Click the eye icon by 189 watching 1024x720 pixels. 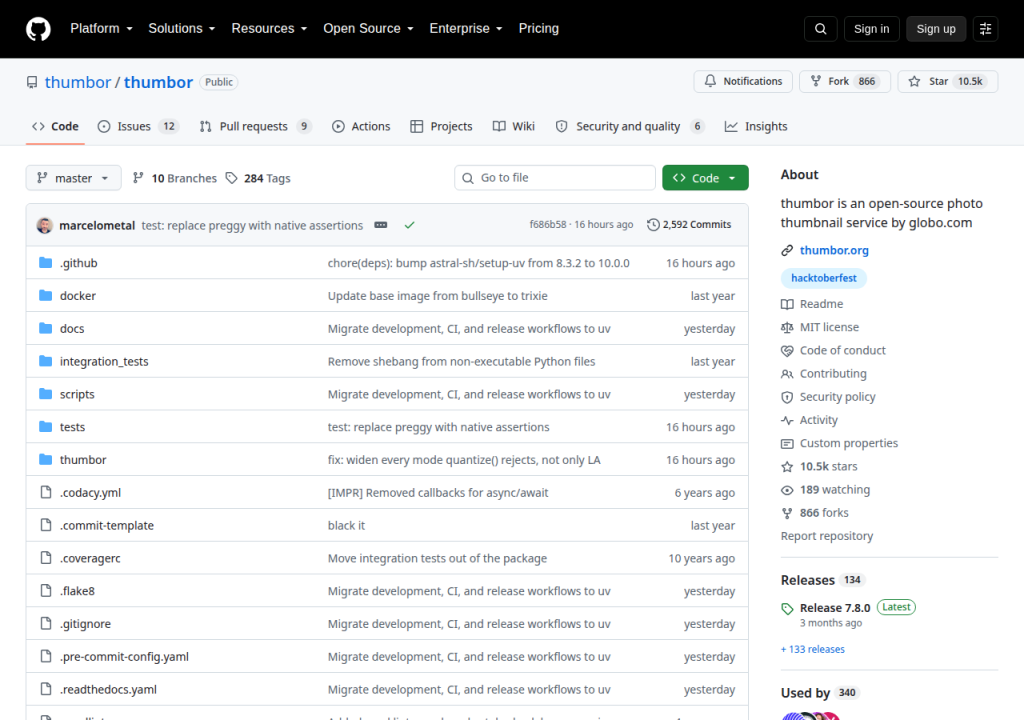(787, 489)
